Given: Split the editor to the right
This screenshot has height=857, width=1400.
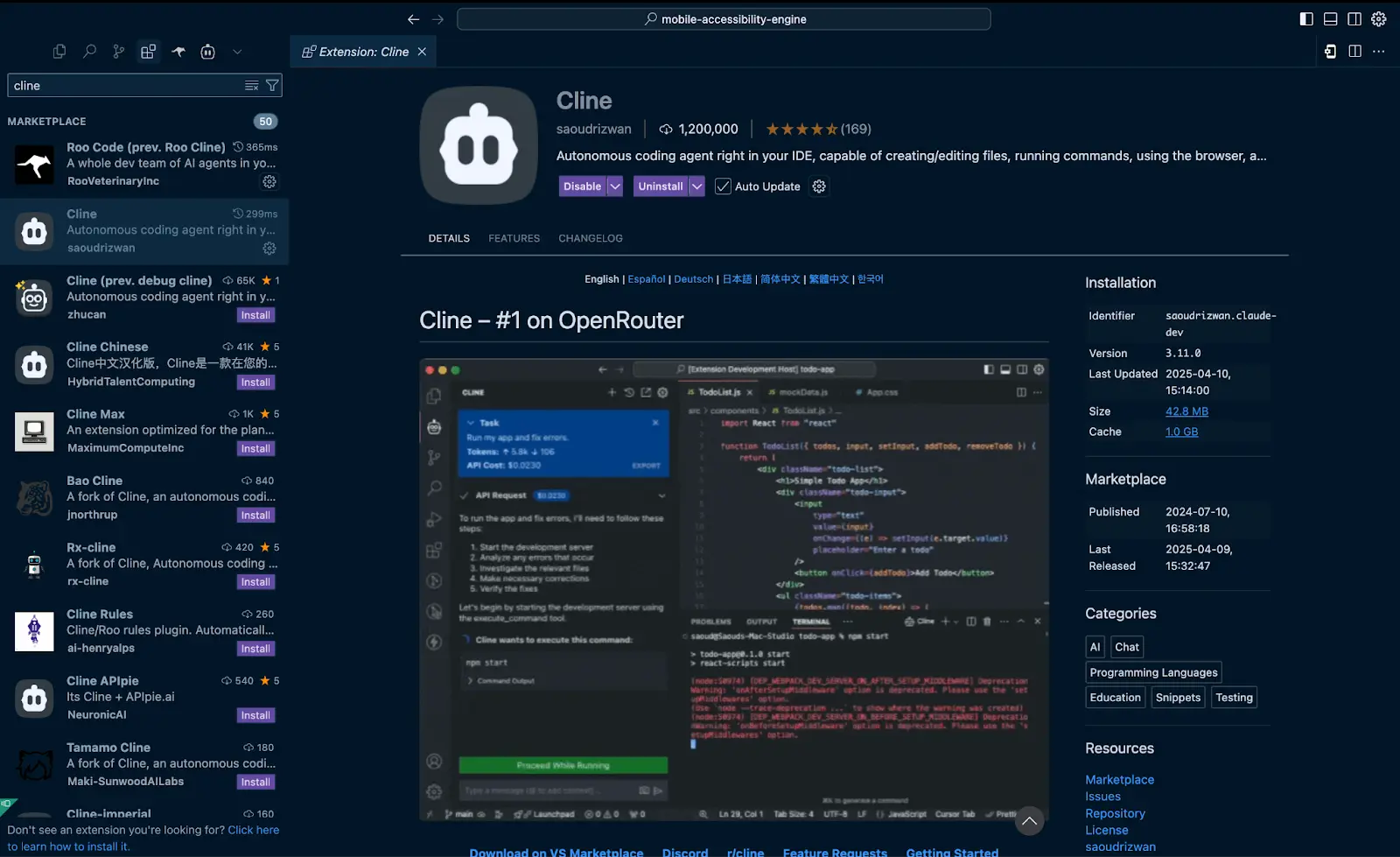Looking at the screenshot, I should point(1355,51).
